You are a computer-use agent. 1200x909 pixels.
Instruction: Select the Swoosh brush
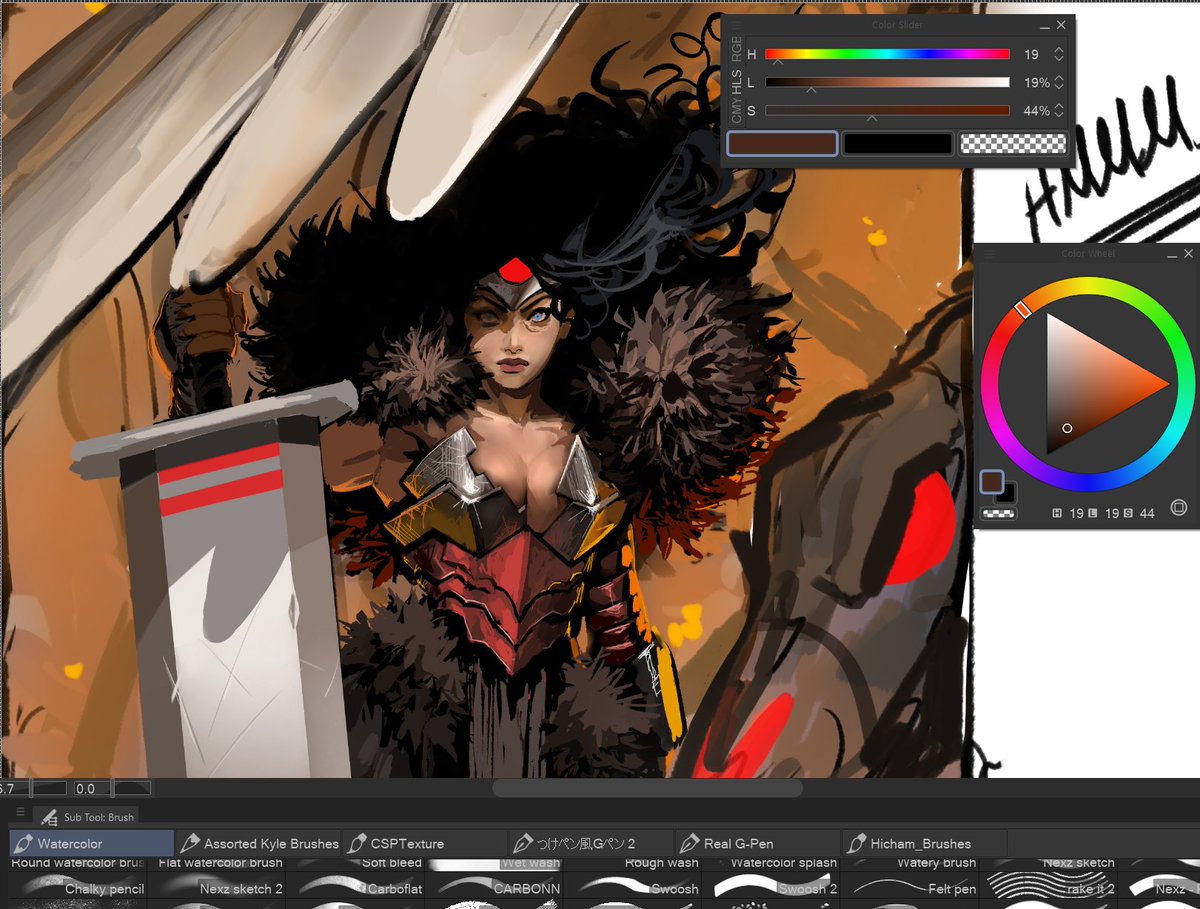point(633,886)
